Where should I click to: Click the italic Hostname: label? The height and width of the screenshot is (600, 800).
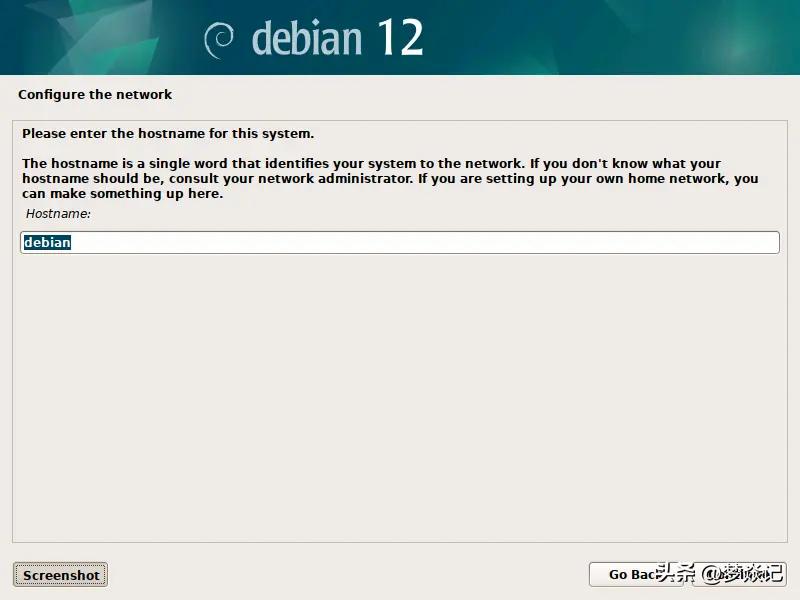tap(58, 214)
